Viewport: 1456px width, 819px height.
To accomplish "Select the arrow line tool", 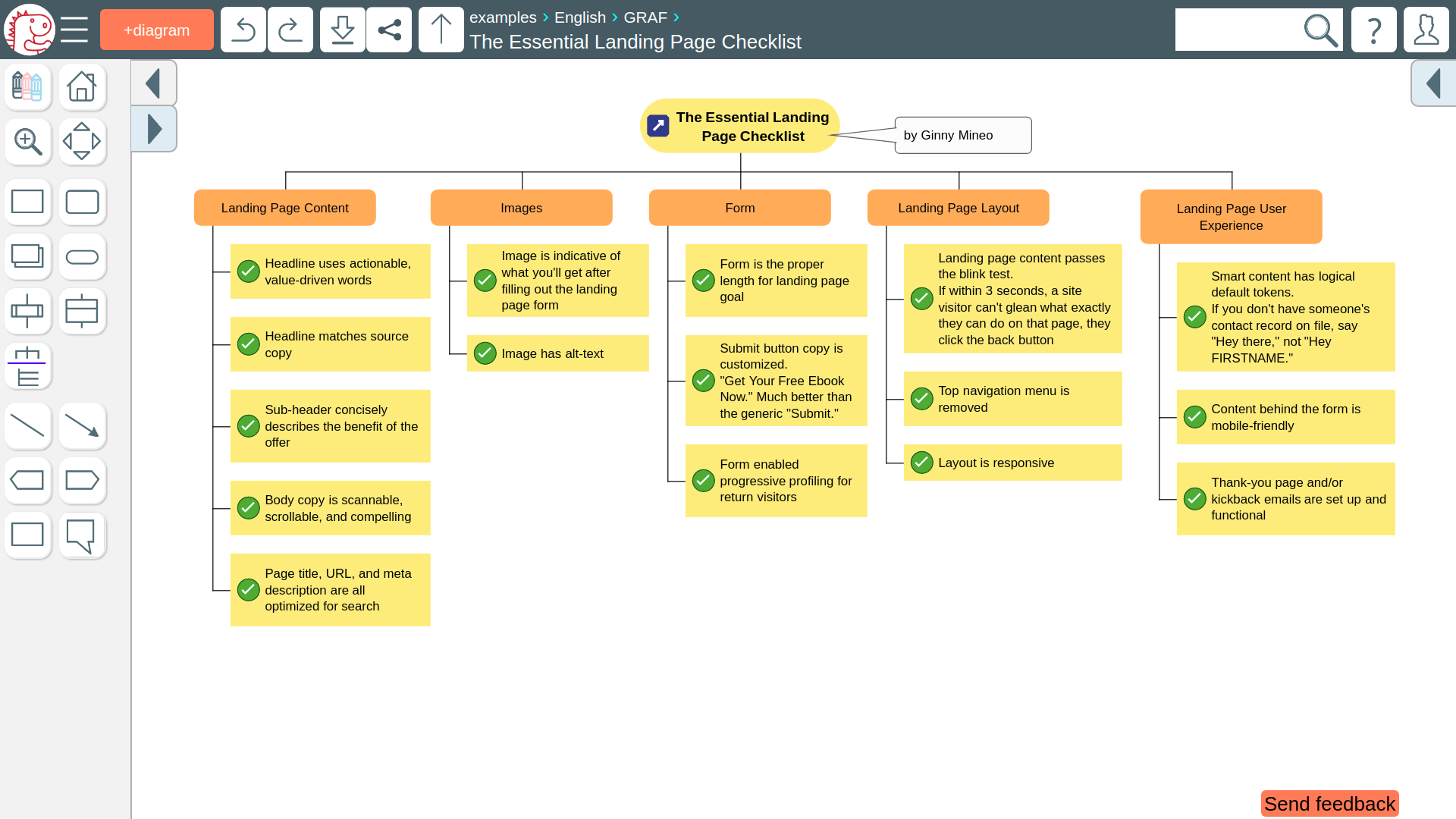I will pos(82,426).
